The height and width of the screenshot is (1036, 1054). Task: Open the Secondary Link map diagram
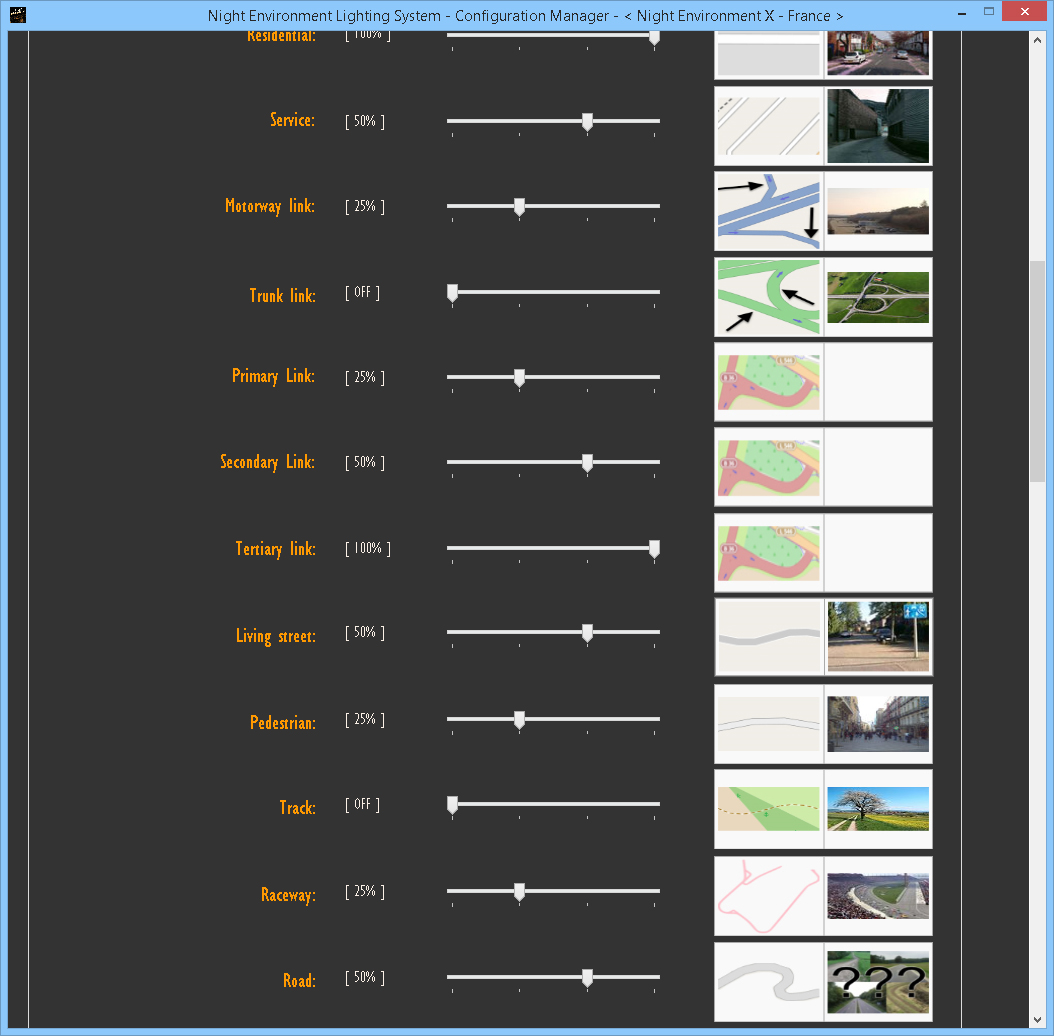click(x=768, y=468)
